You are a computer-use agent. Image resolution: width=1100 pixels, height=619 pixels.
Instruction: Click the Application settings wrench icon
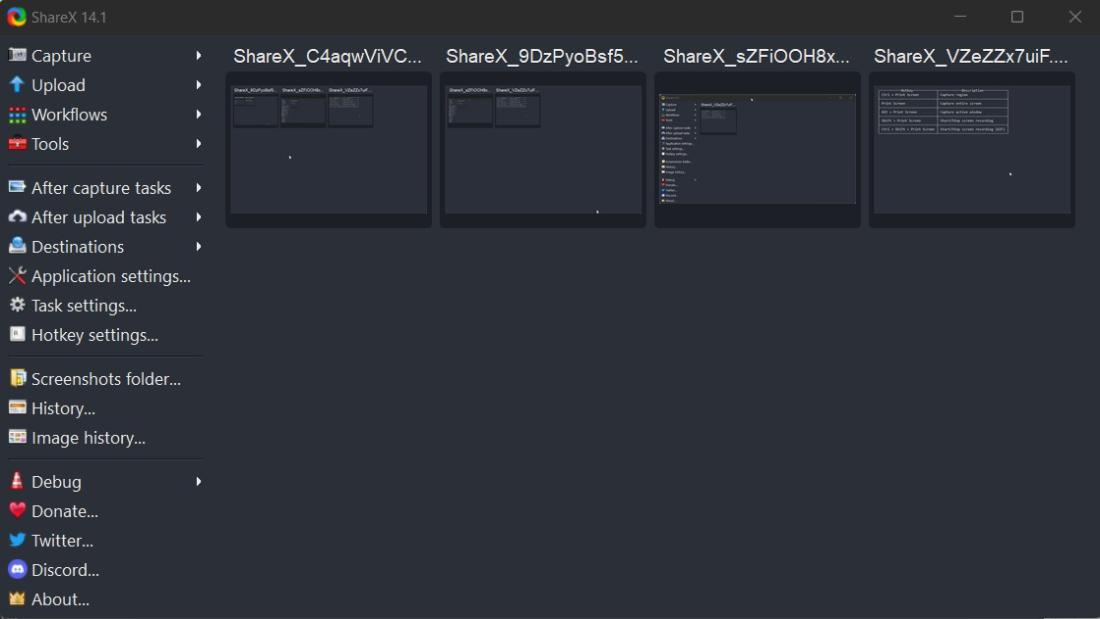click(17, 276)
